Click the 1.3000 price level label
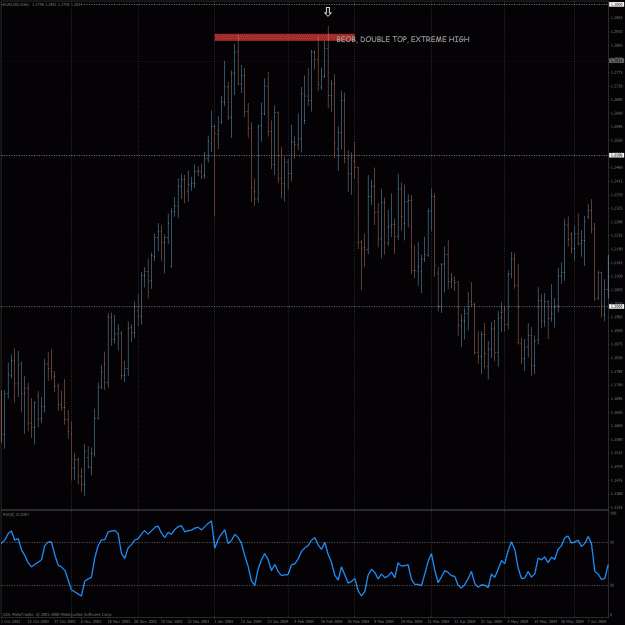 [x=617, y=4]
